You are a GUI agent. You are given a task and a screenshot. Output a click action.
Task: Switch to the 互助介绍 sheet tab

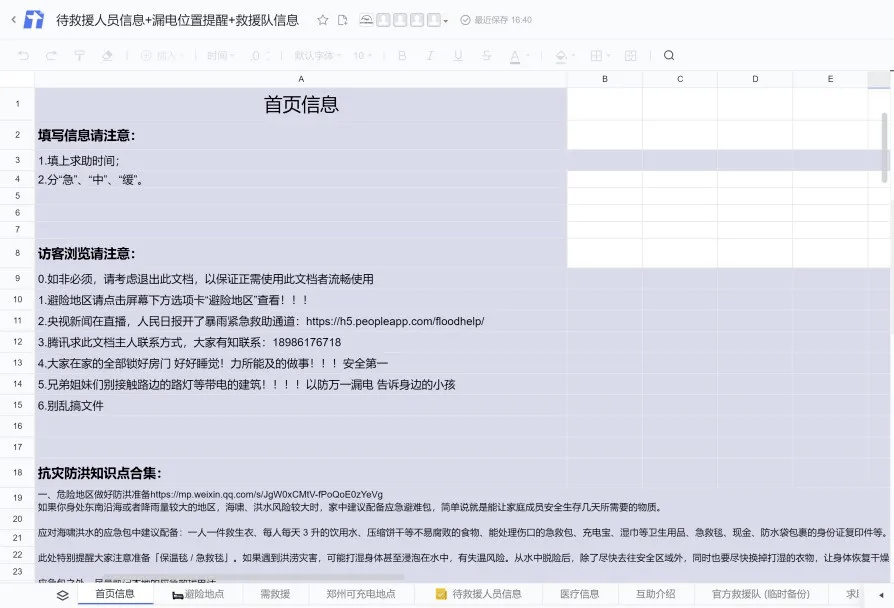click(656, 594)
